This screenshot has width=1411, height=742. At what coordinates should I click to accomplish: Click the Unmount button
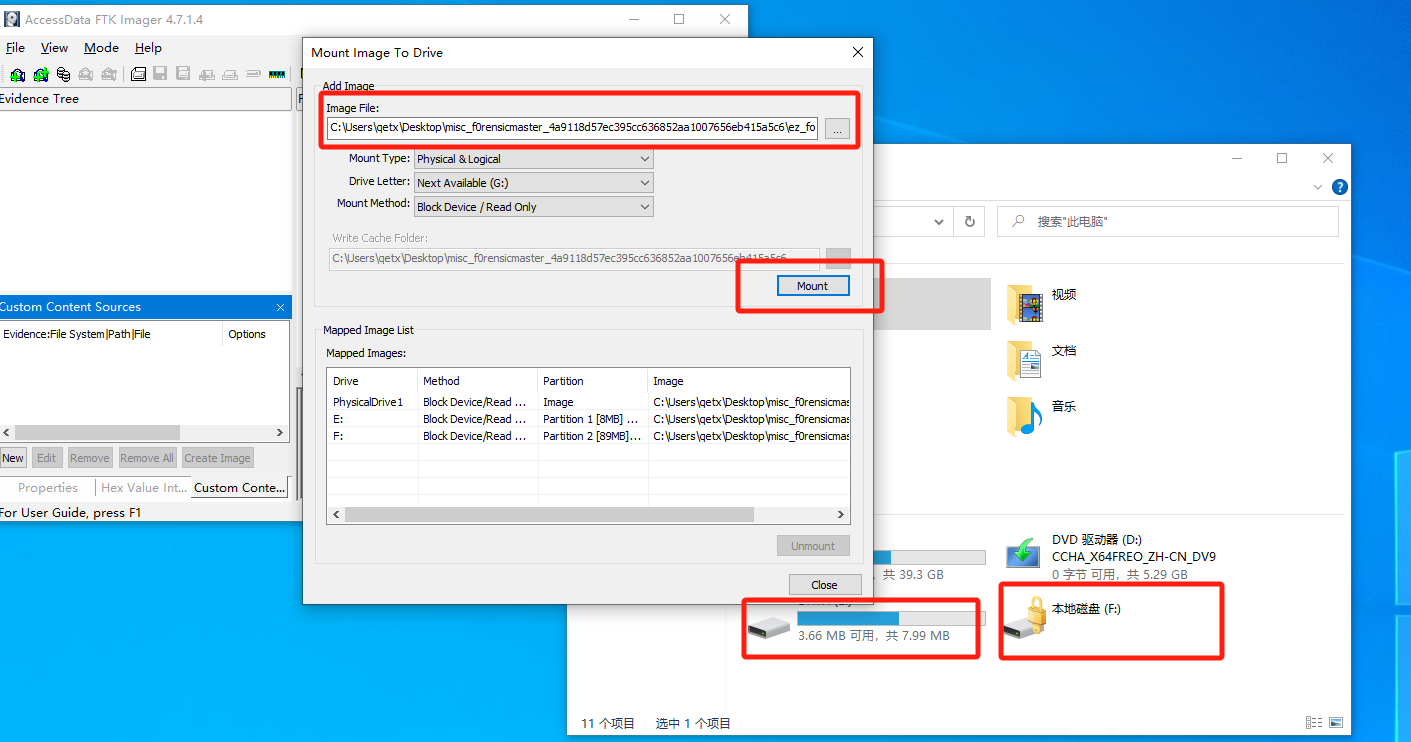point(813,546)
